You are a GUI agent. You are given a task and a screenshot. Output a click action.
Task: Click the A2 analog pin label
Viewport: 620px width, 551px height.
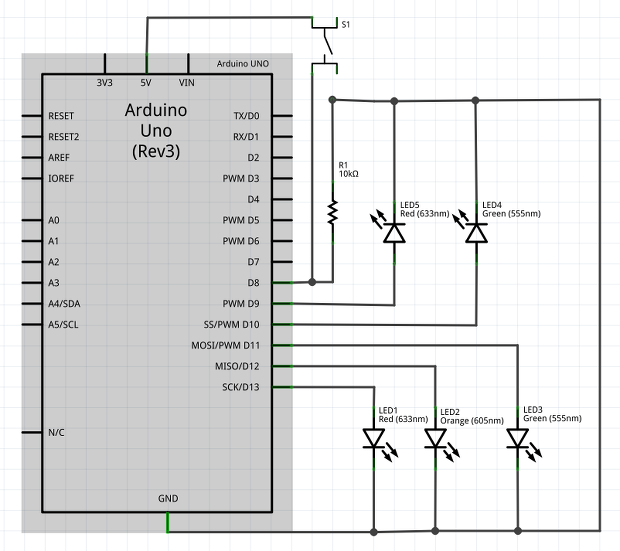54,262
